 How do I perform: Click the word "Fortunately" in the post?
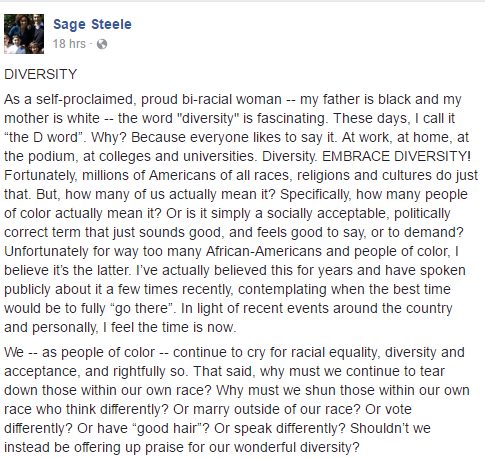point(40,175)
